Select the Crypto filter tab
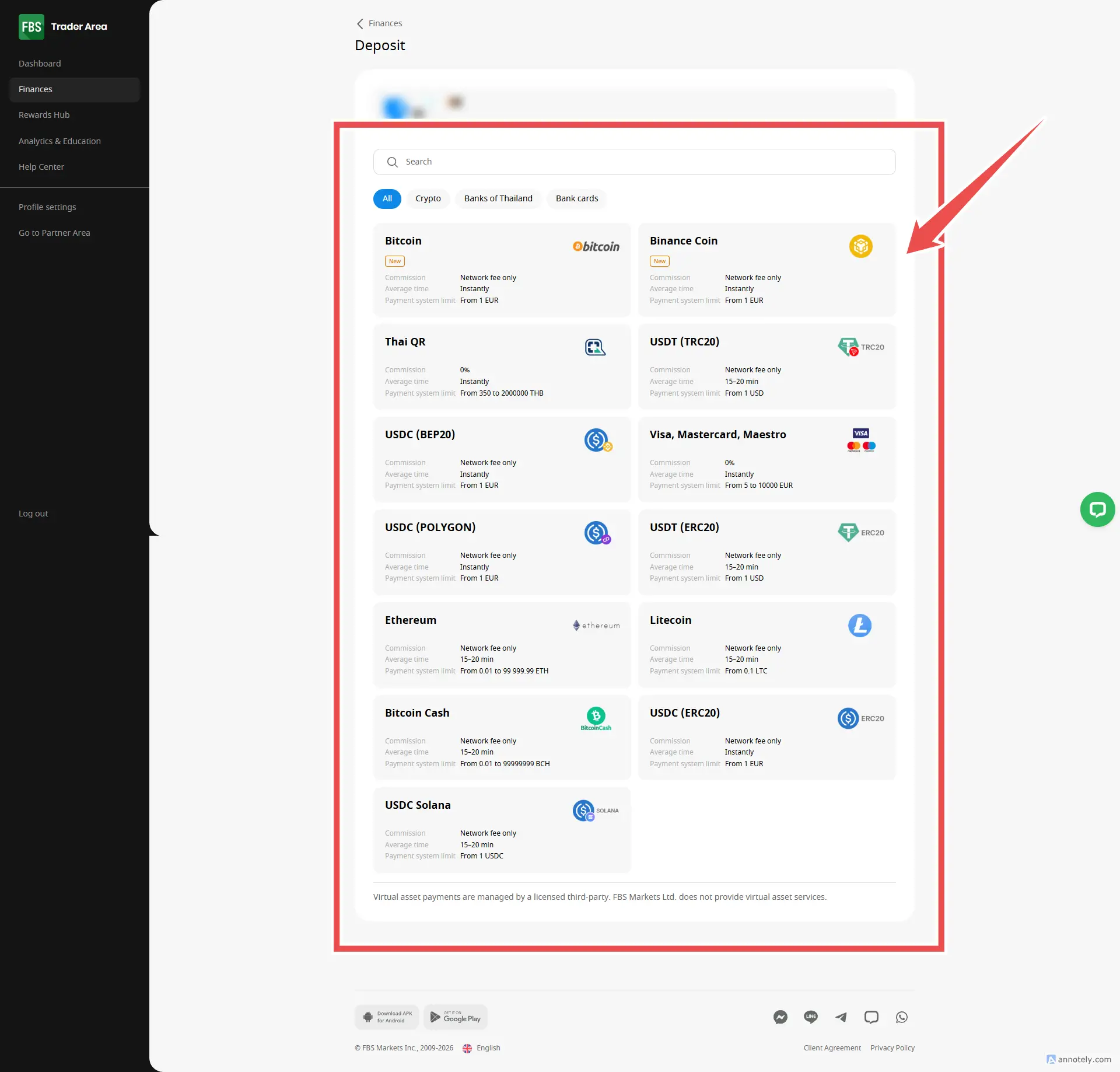Screen dimensions: 1120x1072 pyautogui.click(x=428, y=198)
